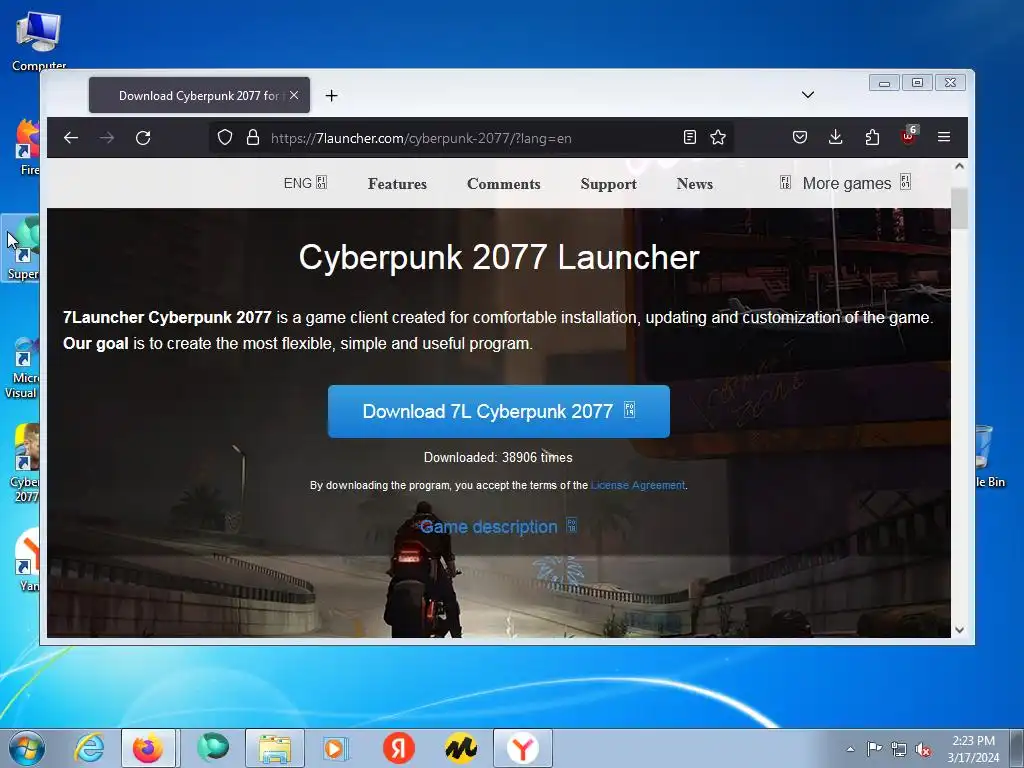Close the Download Cyberpunk 2077 tab
The height and width of the screenshot is (768, 1024).
pyautogui.click(x=294, y=95)
